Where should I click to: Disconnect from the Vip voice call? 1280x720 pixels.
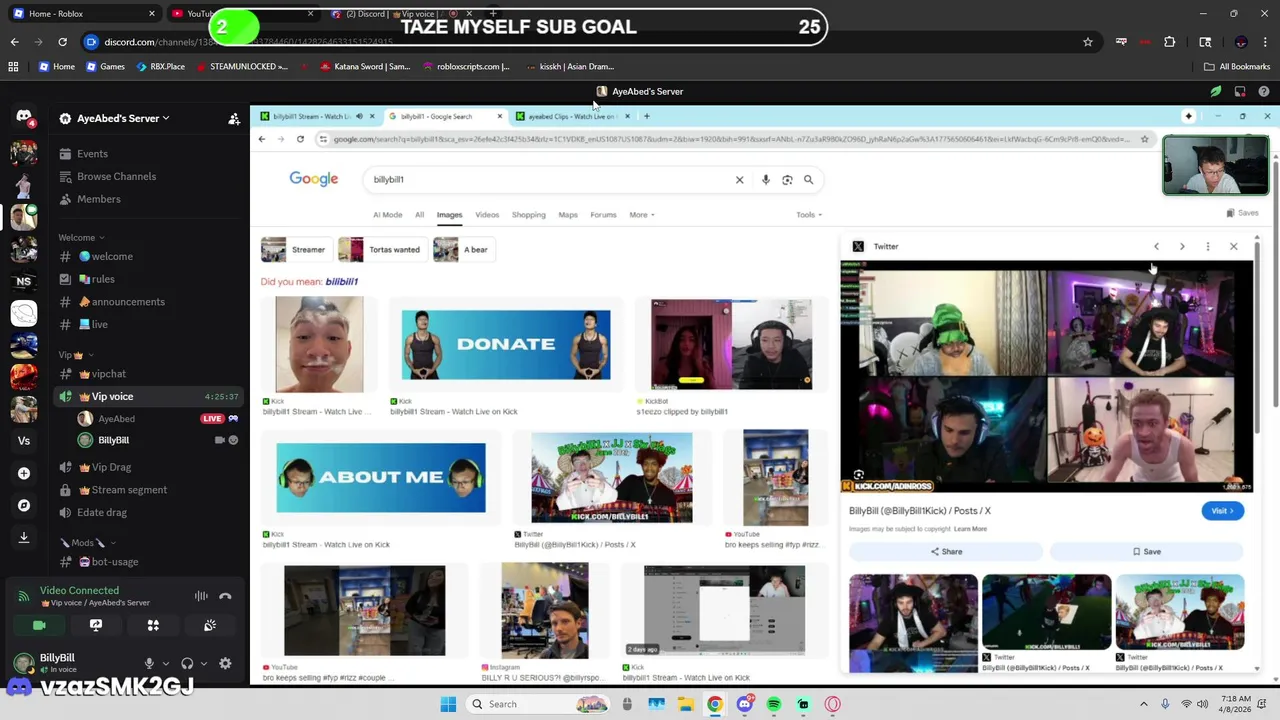tap(225, 596)
